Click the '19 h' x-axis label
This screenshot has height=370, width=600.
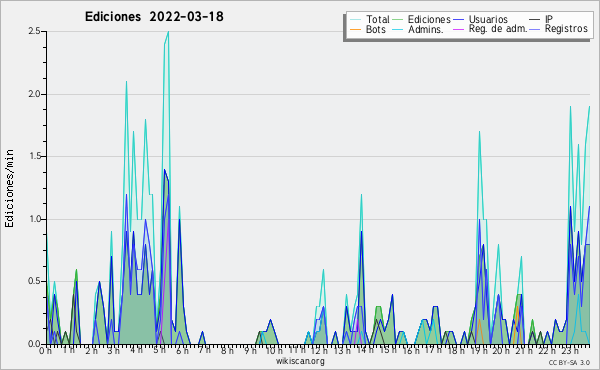479,351
